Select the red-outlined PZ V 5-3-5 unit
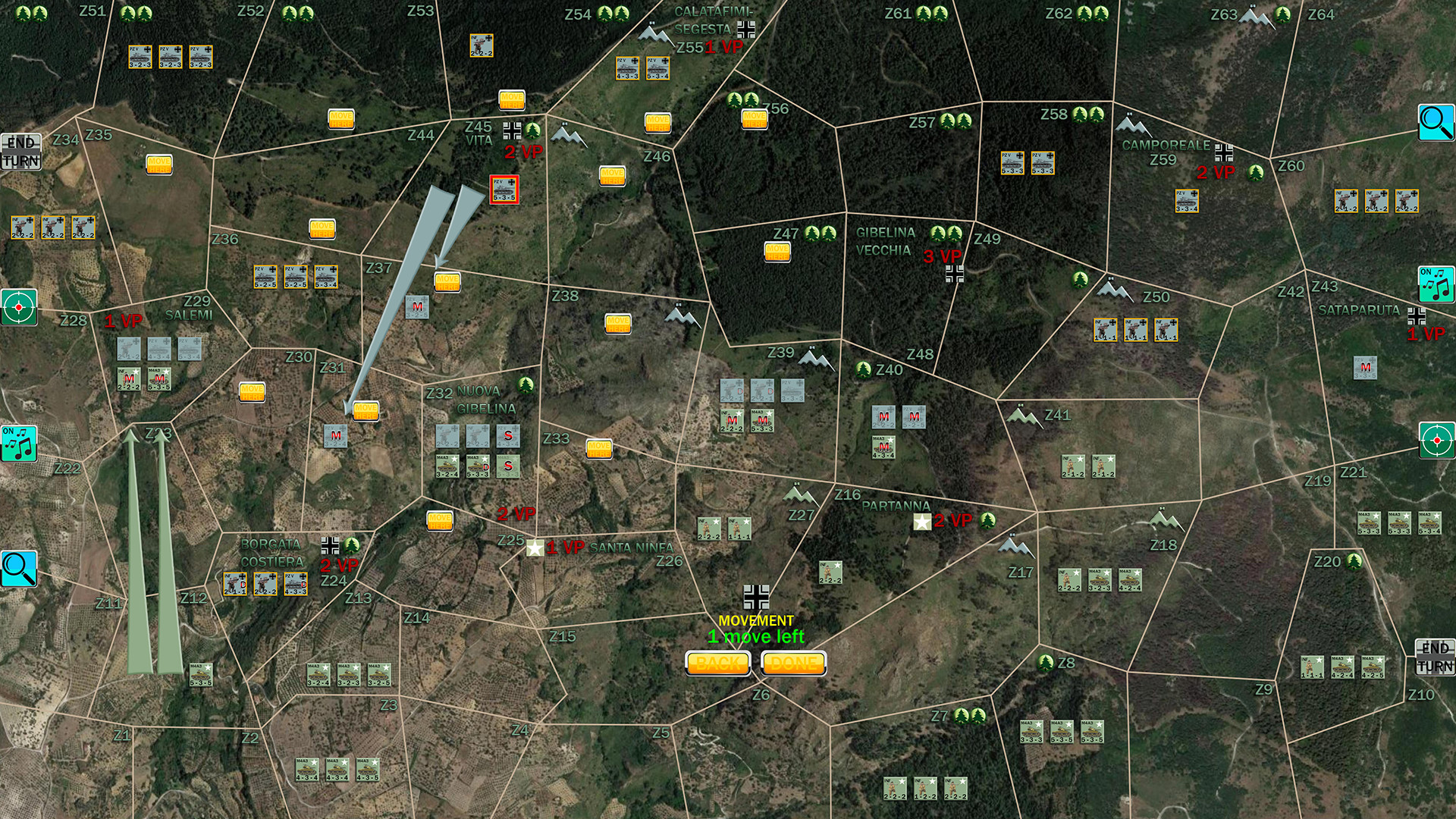 point(504,189)
